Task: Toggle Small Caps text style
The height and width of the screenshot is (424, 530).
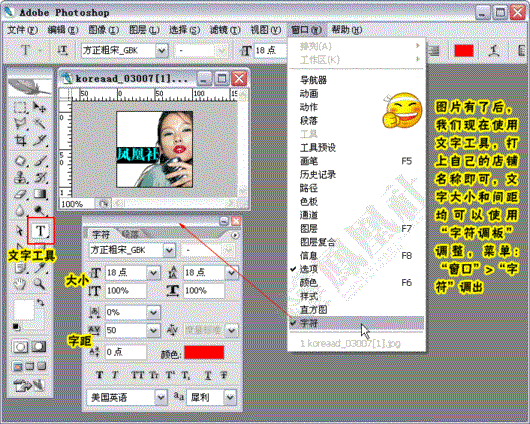Action: click(154, 375)
